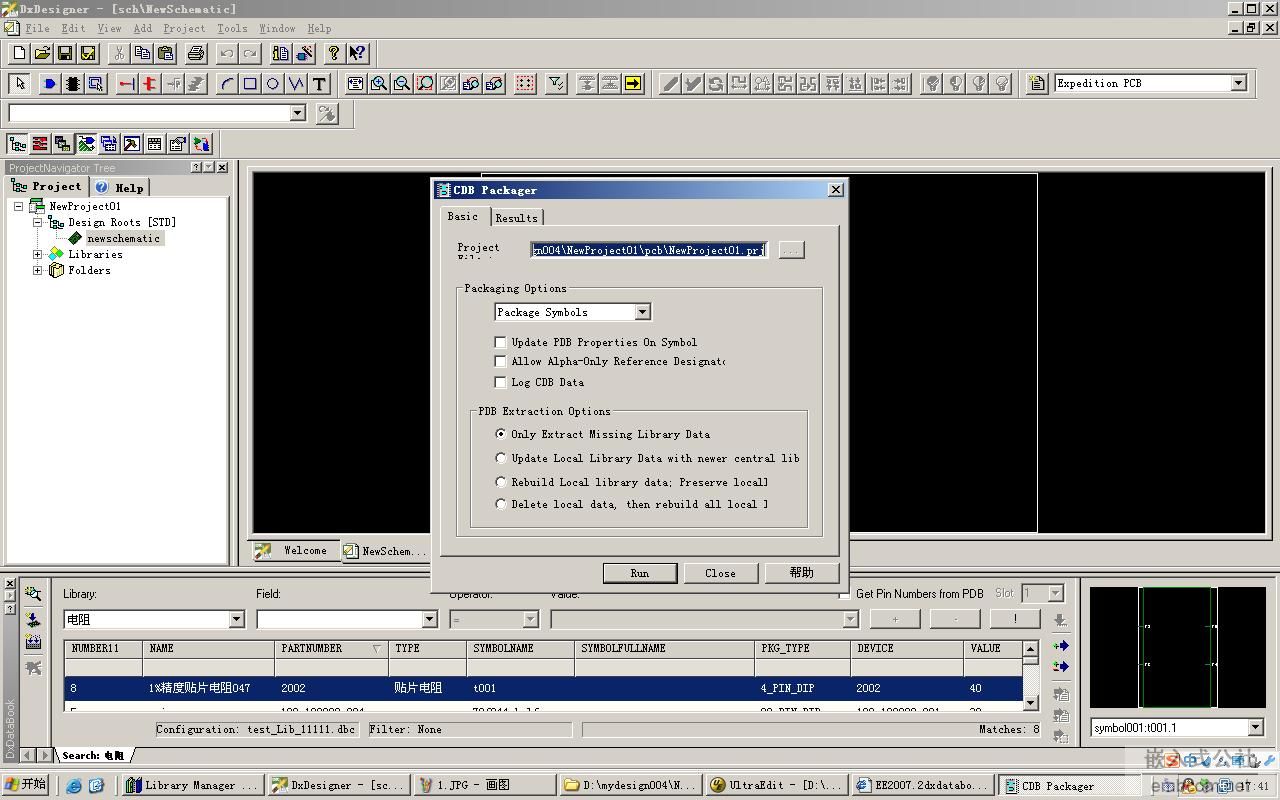
Task: Enable Update PDB Properties On Symbol
Action: 501,342
